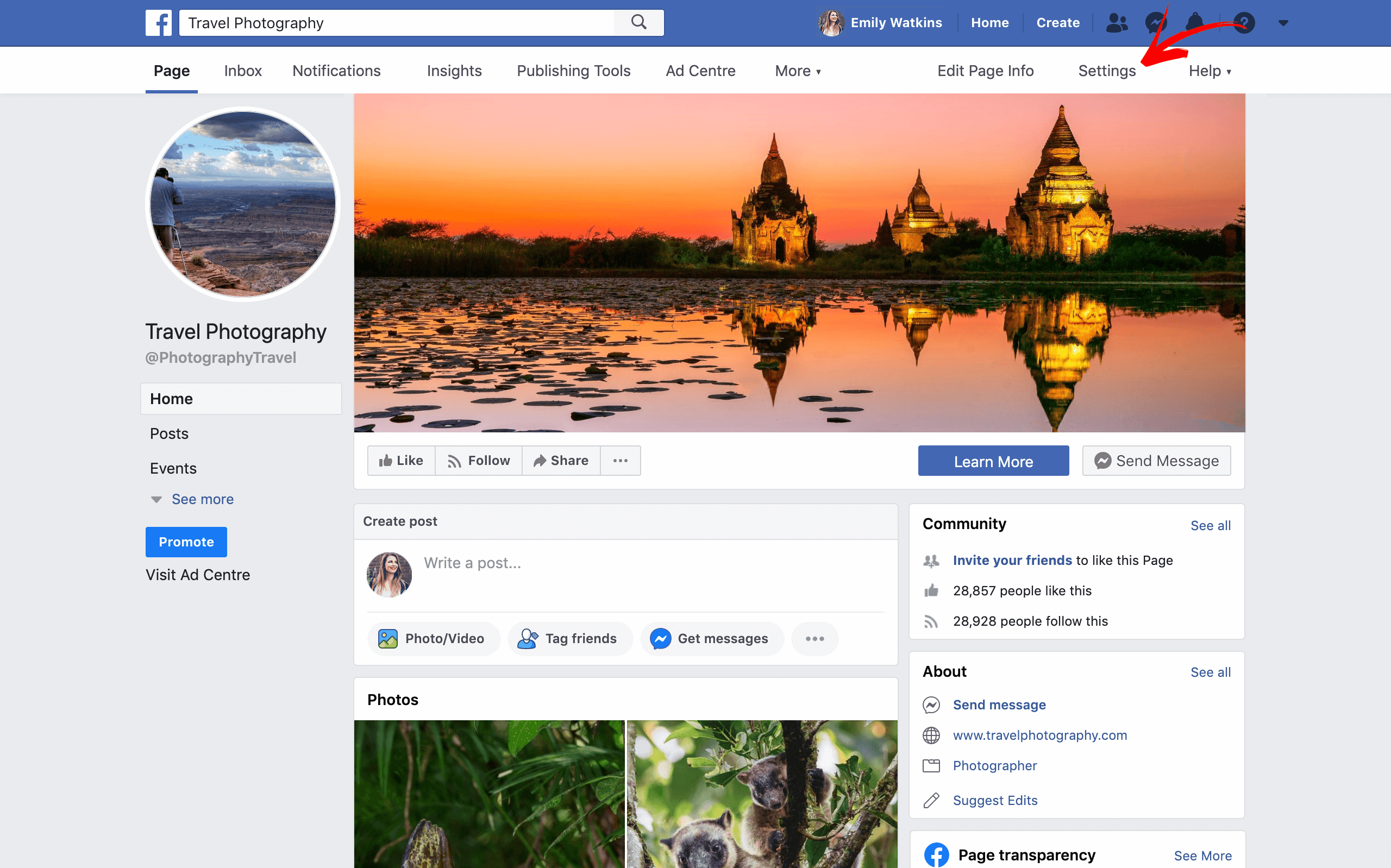1391x868 pixels.
Task: Click the Learn More button
Action: click(993, 461)
